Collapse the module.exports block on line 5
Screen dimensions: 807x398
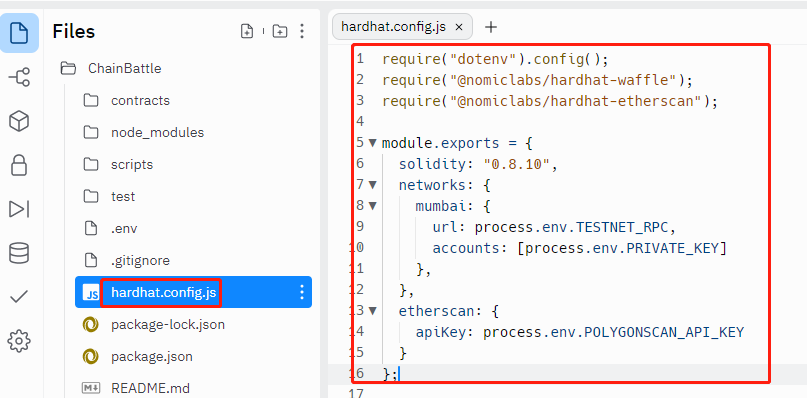[373, 143]
